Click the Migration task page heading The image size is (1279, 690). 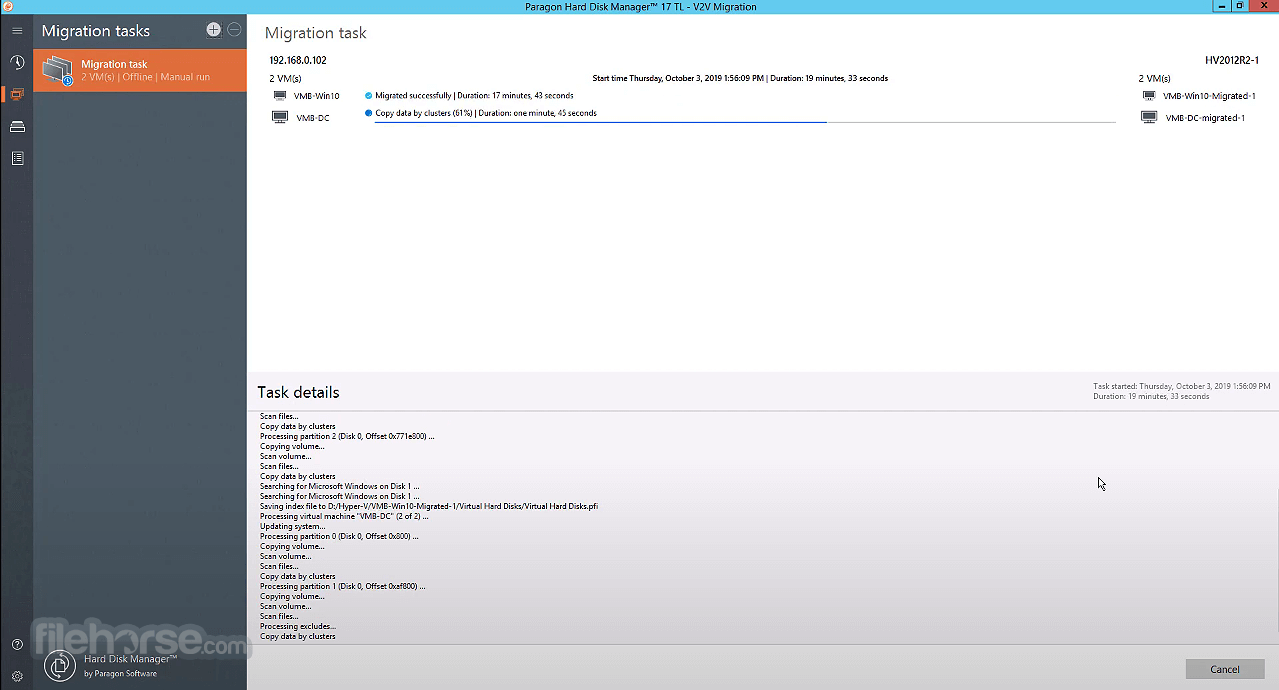point(316,33)
